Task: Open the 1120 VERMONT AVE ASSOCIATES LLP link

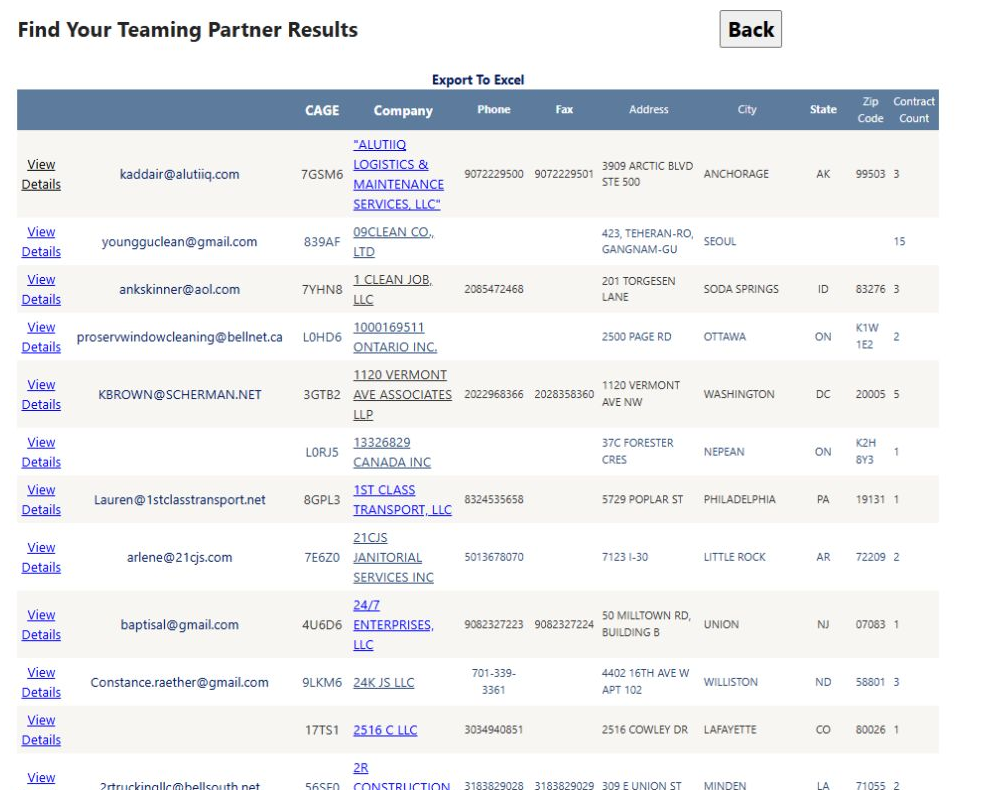Action: click(x=402, y=394)
